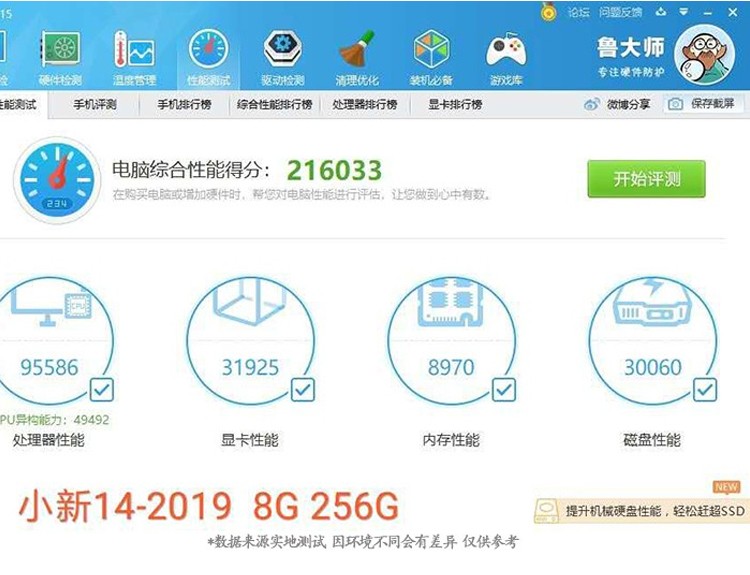Screen dimensions: 750x575
Task: Uncheck the 磁盘性能 checkbox
Action: pyautogui.click(x=705, y=389)
